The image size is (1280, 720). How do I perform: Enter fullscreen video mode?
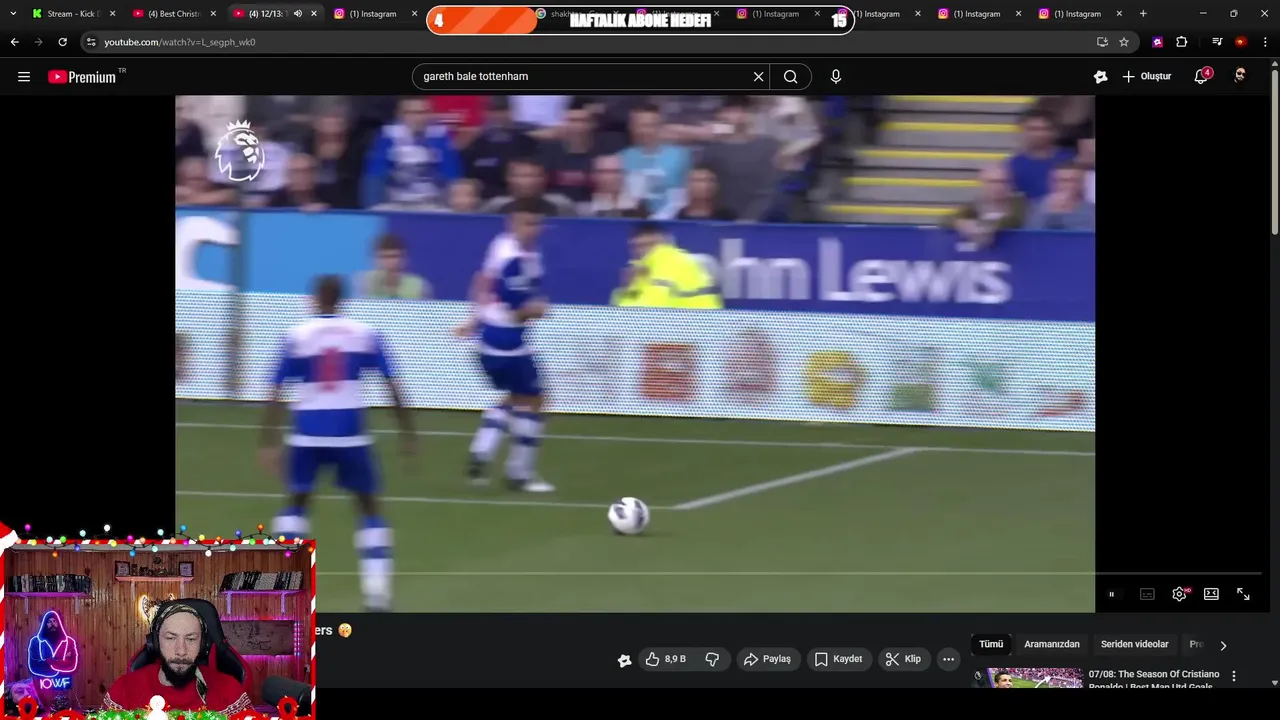(1243, 594)
